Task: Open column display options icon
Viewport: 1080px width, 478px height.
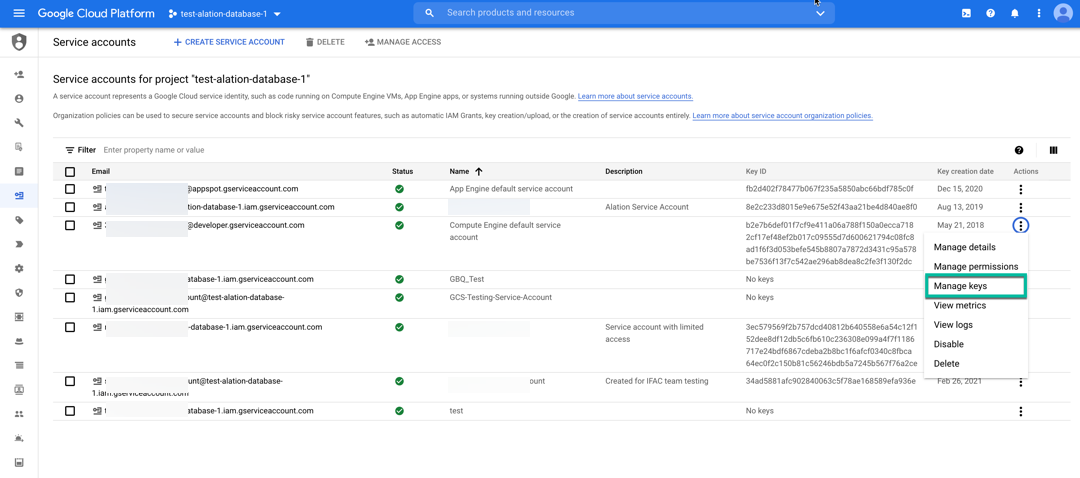Action: tap(1053, 150)
